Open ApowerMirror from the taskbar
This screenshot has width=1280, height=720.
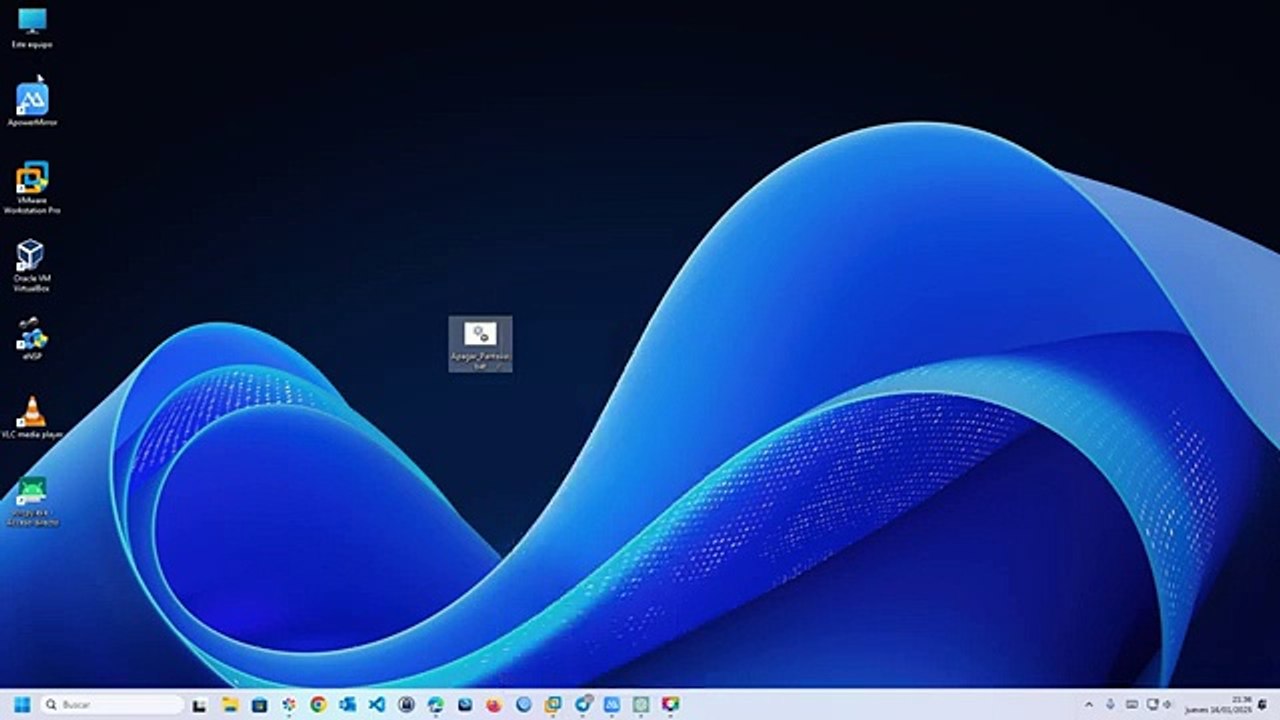[611, 705]
